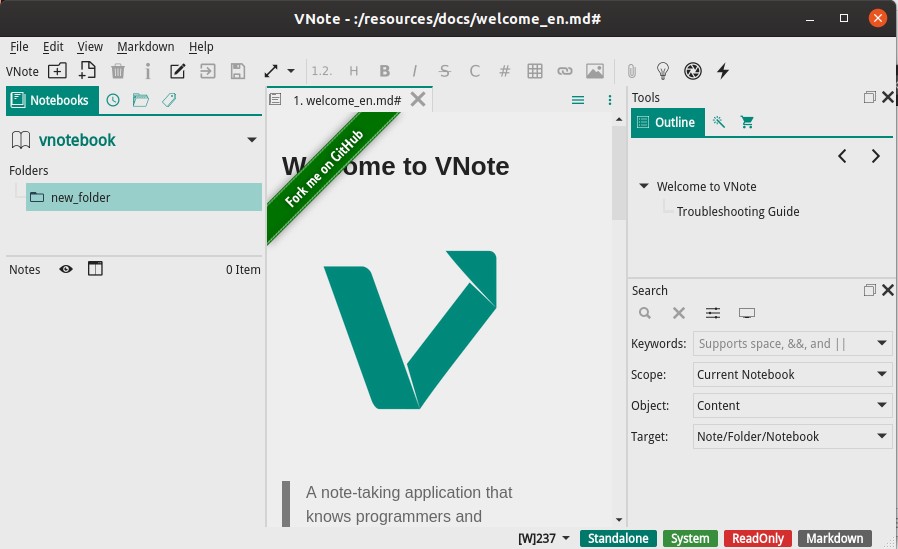Open the Target Note/Folder/Notebook dropdown
The image size is (898, 549).
tap(793, 436)
